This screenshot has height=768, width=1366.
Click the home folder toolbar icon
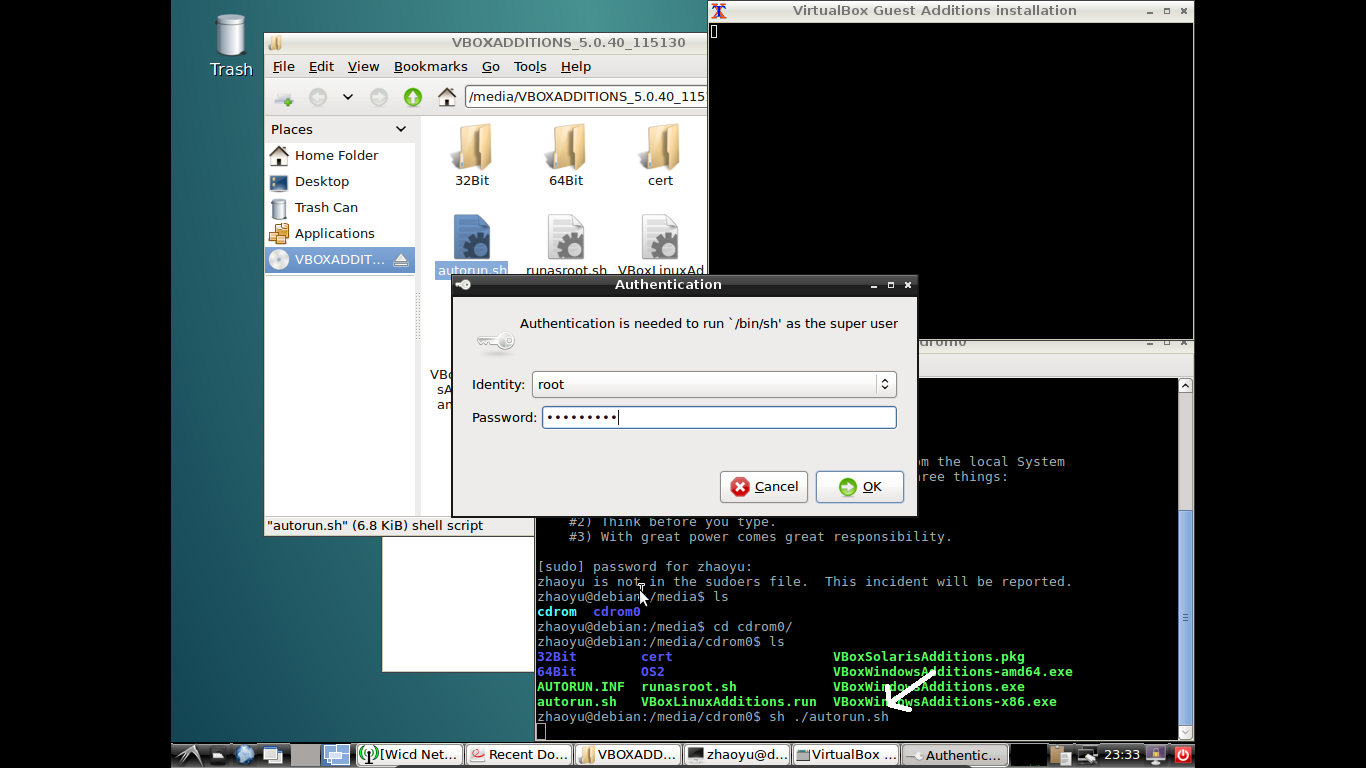coord(447,97)
